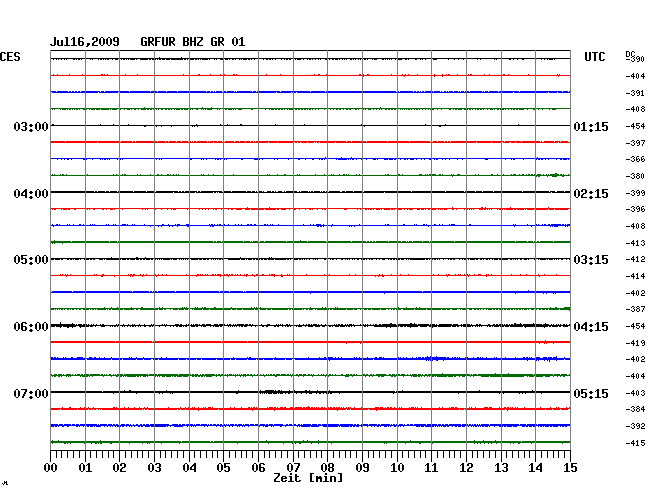Select the 03:00 local time label
Screen dimensions: 650x494
(x=31, y=126)
